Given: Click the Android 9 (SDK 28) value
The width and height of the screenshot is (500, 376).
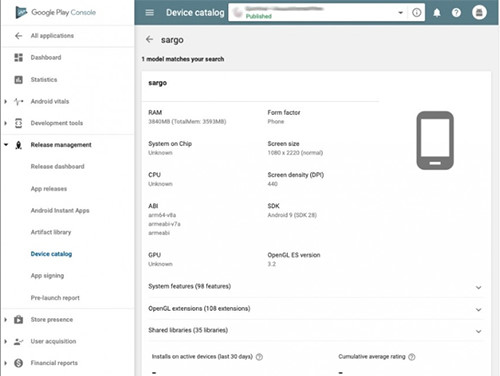Looking at the screenshot, I should tap(292, 215).
